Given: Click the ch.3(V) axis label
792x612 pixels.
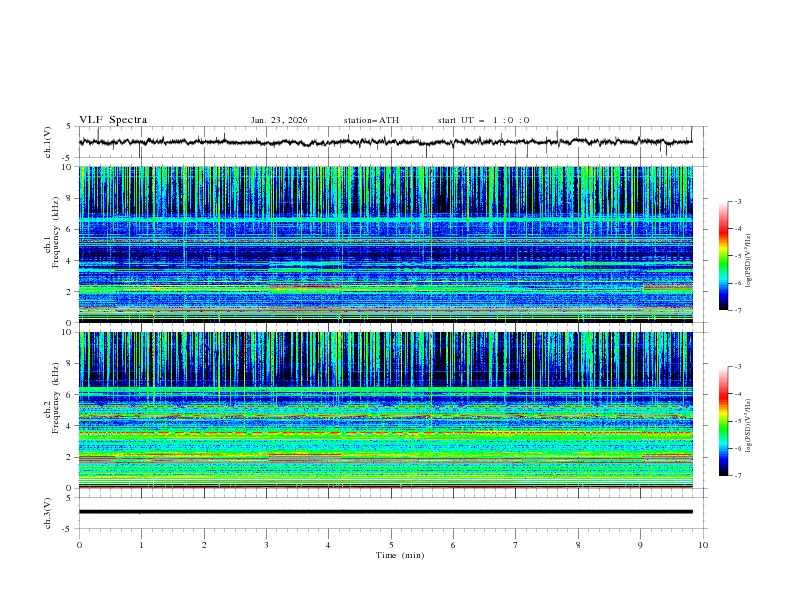Looking at the screenshot, I should point(49,512).
